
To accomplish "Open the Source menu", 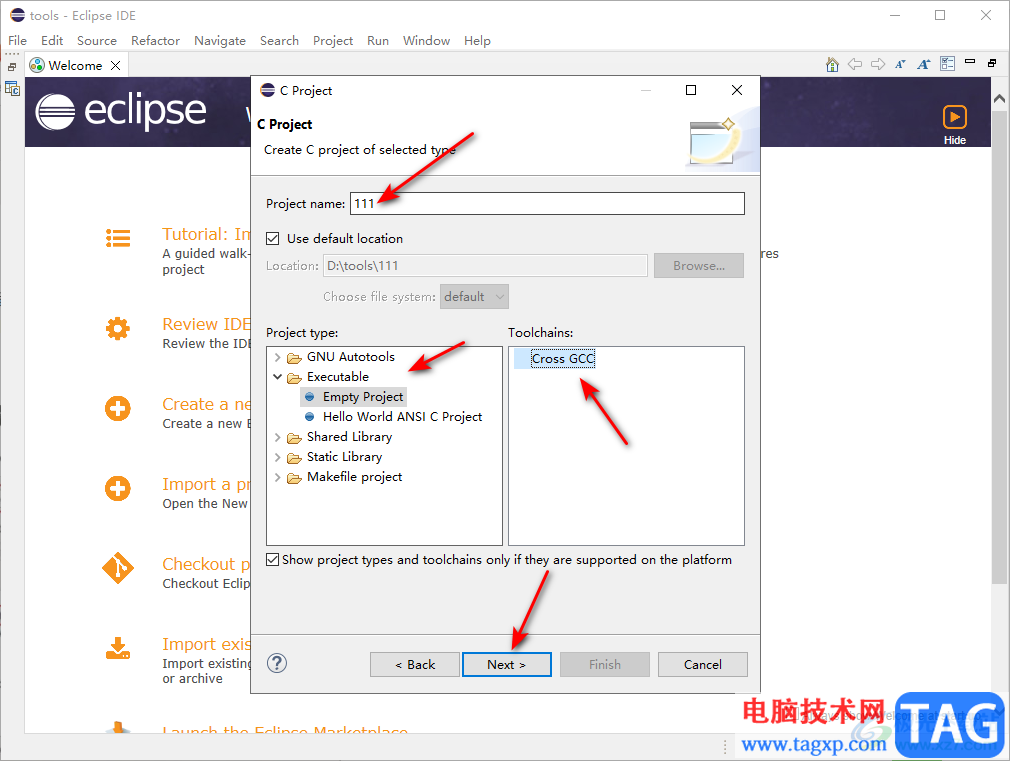I will click(97, 41).
